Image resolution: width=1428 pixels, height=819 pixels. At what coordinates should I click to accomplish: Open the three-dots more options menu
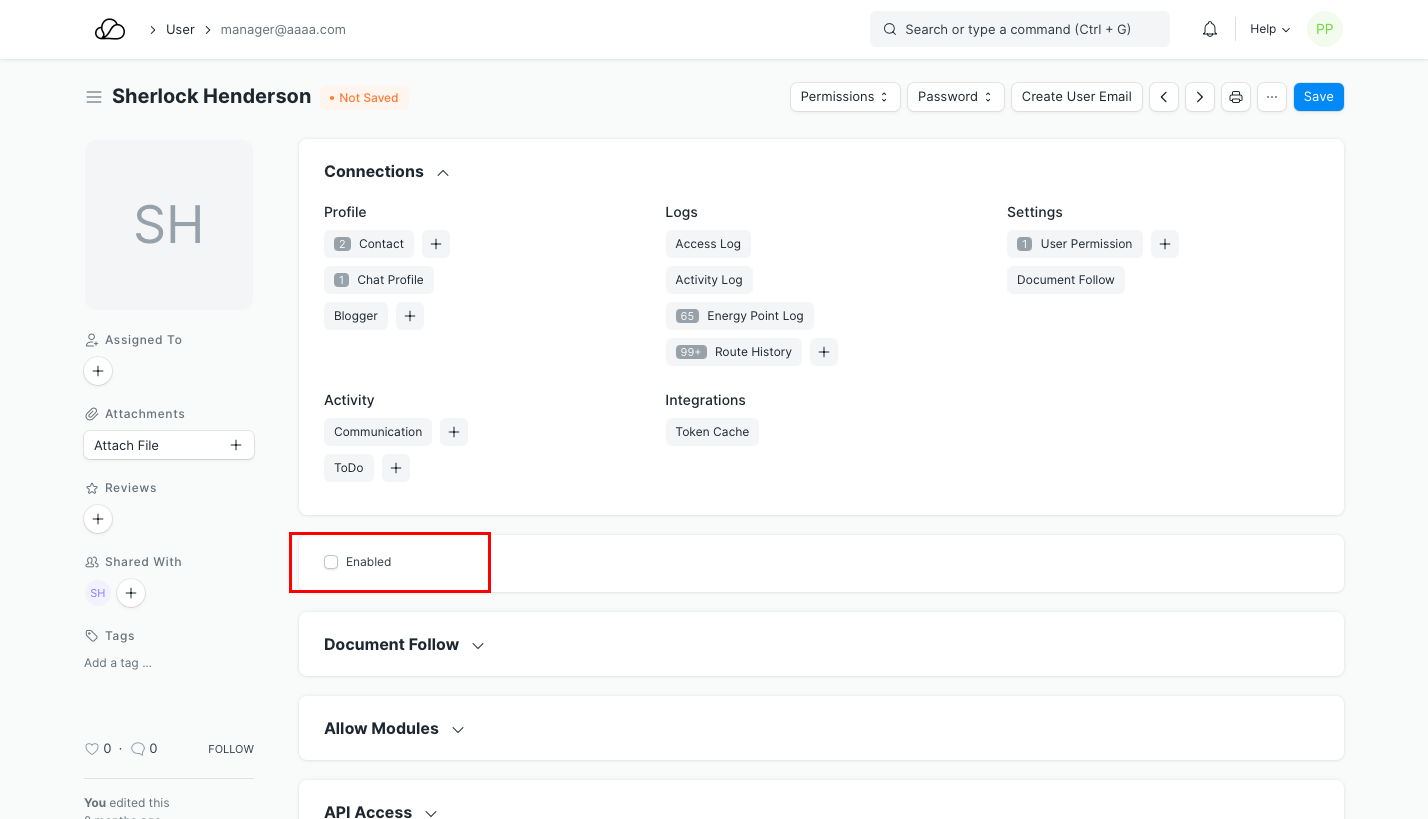(1271, 97)
